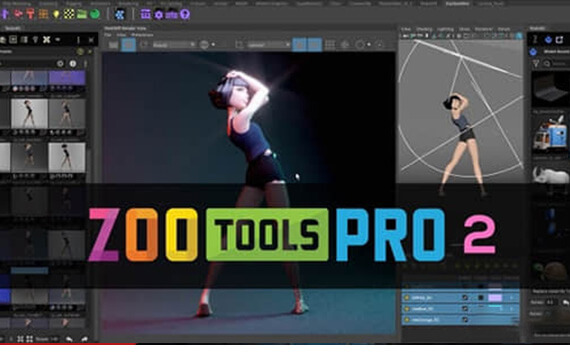The width and height of the screenshot is (570, 360).
Task: Toggle the second light row visibility icon
Action: 406,308
